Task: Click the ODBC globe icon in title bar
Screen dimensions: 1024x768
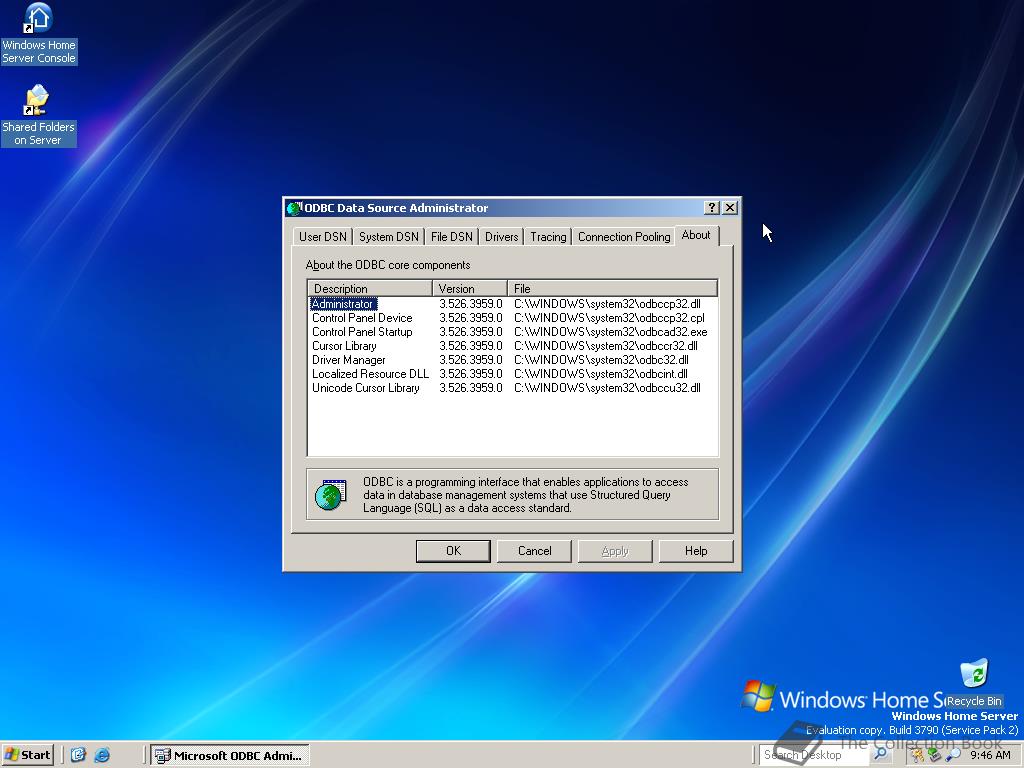Action: pyautogui.click(x=294, y=208)
